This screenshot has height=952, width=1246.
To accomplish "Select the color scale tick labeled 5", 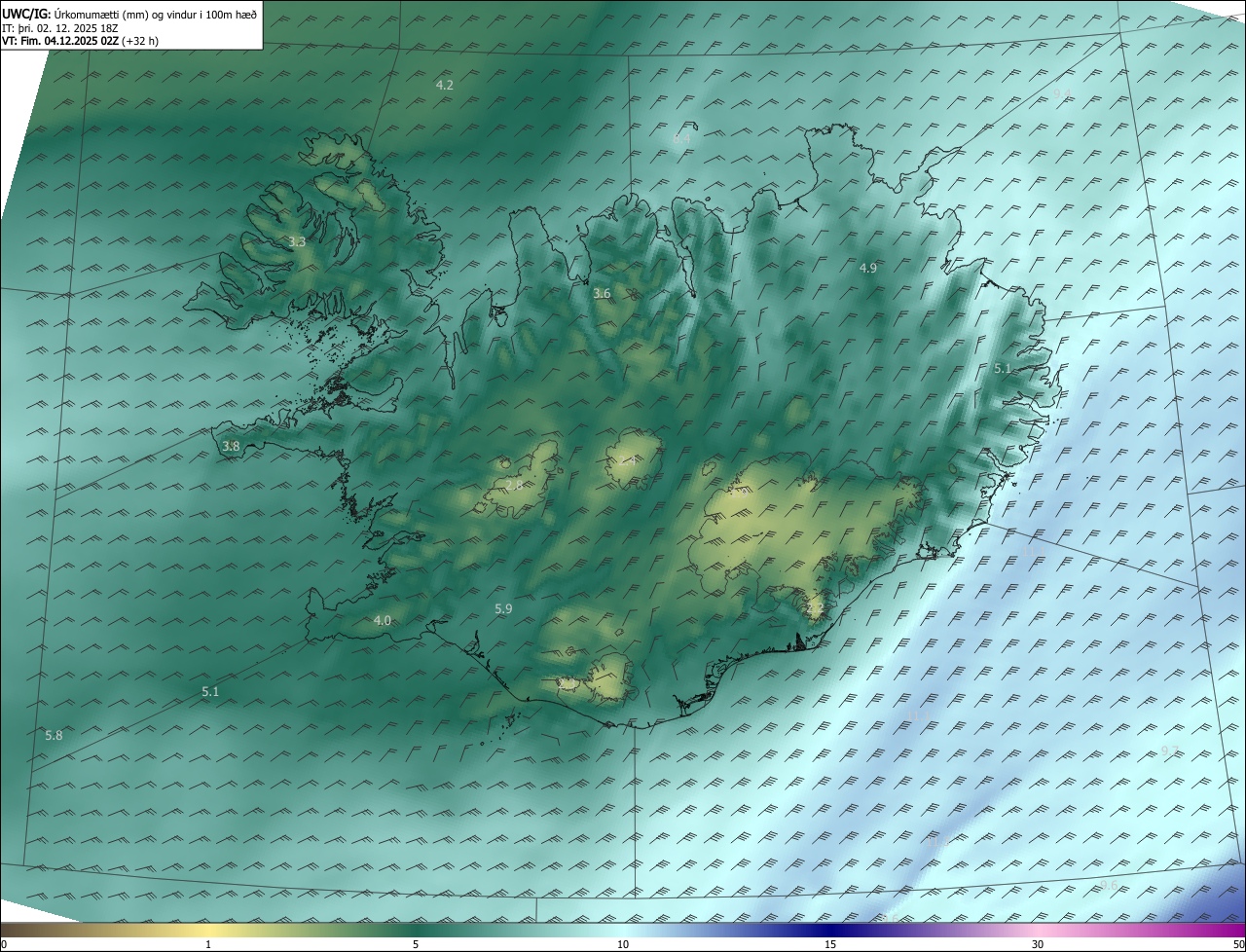I will pos(416,944).
